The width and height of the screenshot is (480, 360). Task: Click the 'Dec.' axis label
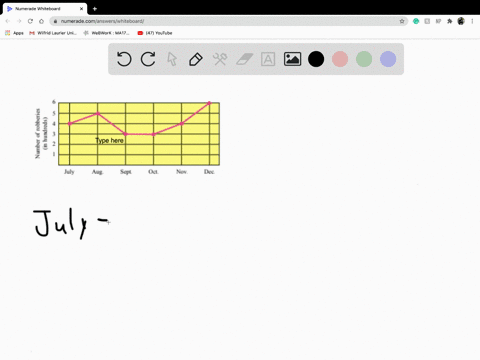point(209,172)
